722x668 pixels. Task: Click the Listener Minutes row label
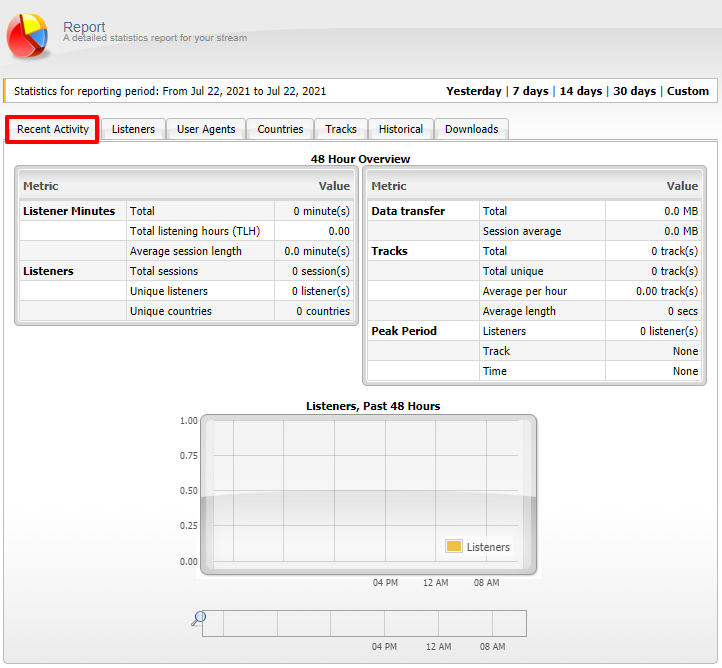[x=69, y=211]
